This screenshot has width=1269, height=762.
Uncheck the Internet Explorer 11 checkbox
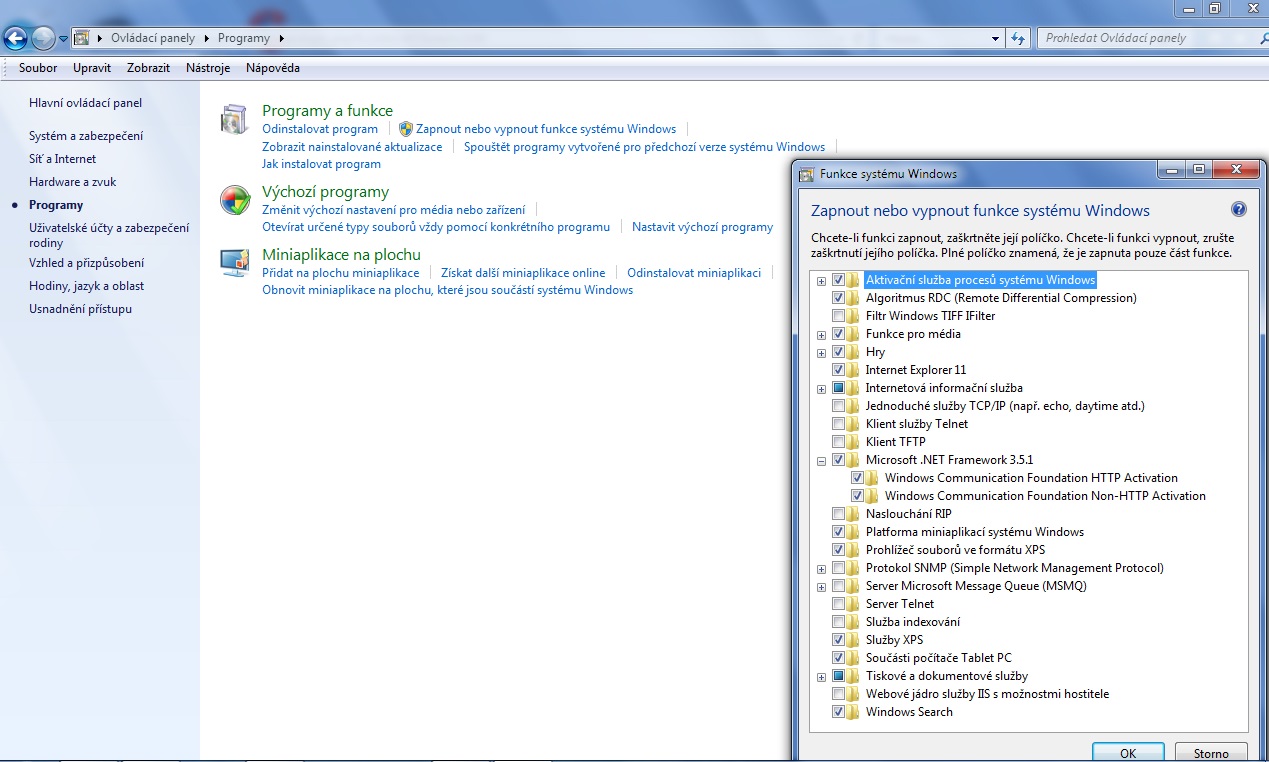(838, 370)
